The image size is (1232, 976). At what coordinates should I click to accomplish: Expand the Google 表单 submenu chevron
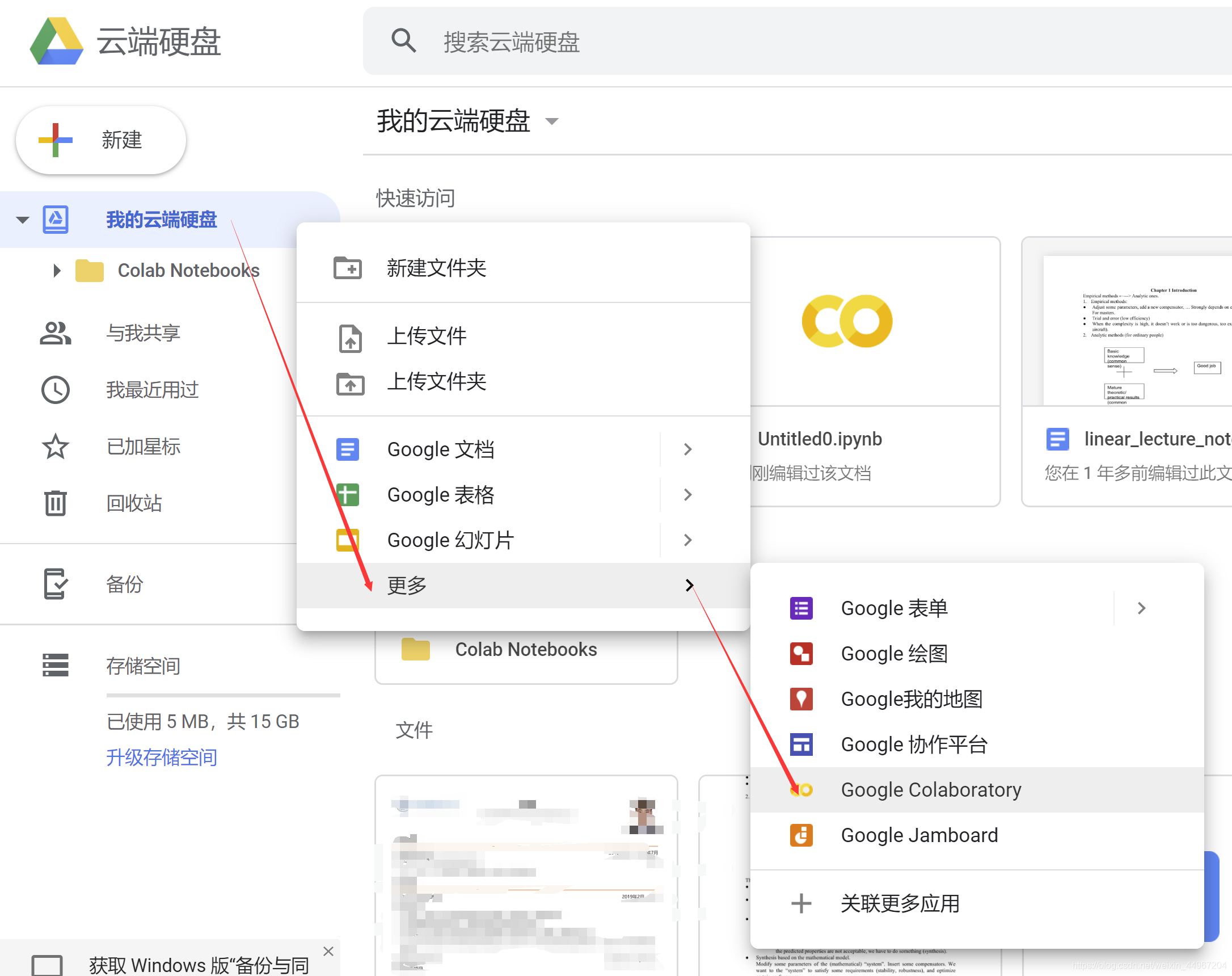(x=1141, y=608)
